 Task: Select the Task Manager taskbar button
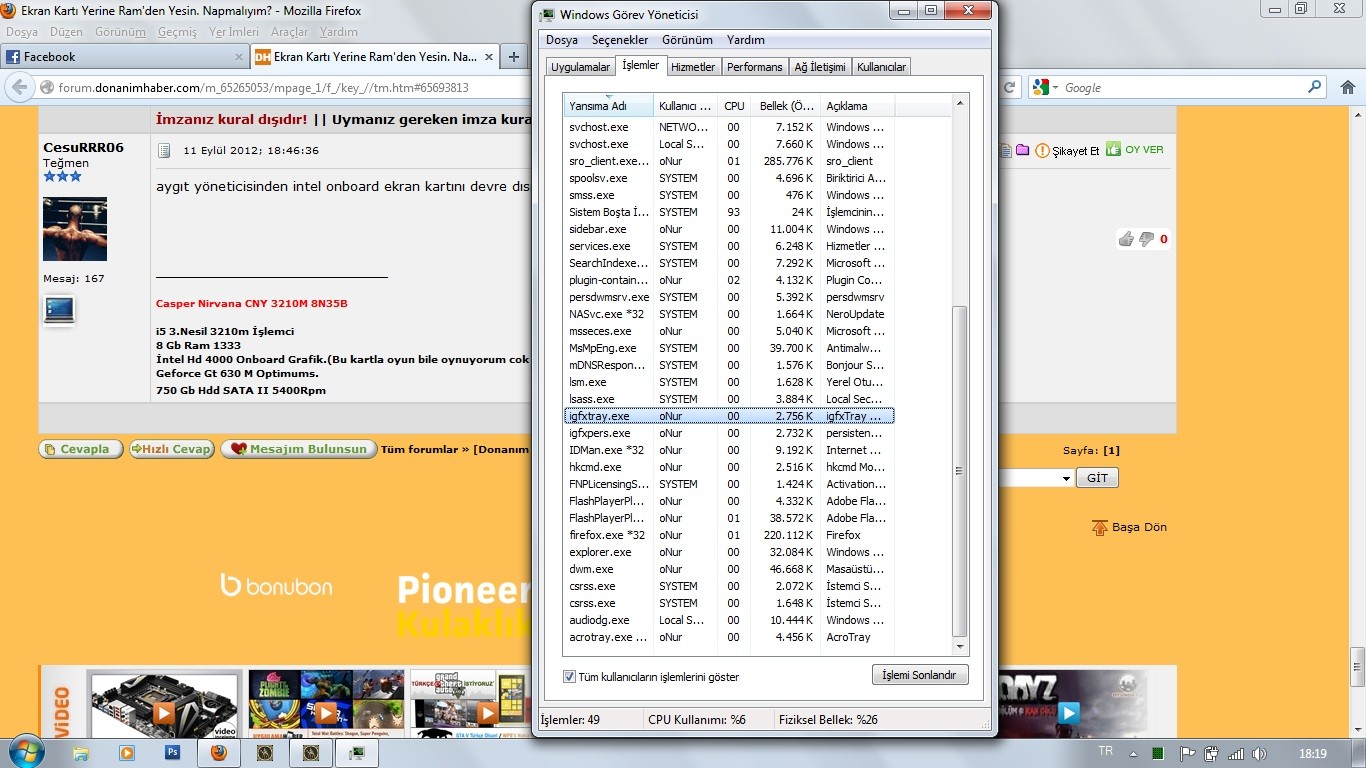click(x=356, y=752)
